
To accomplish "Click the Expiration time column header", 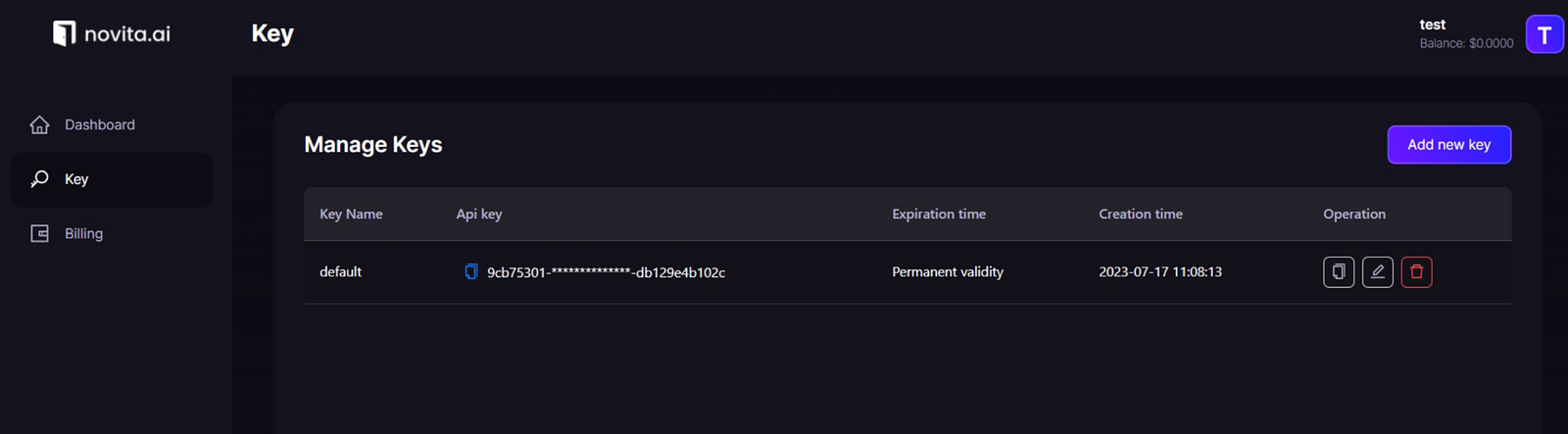I will pyautogui.click(x=939, y=214).
